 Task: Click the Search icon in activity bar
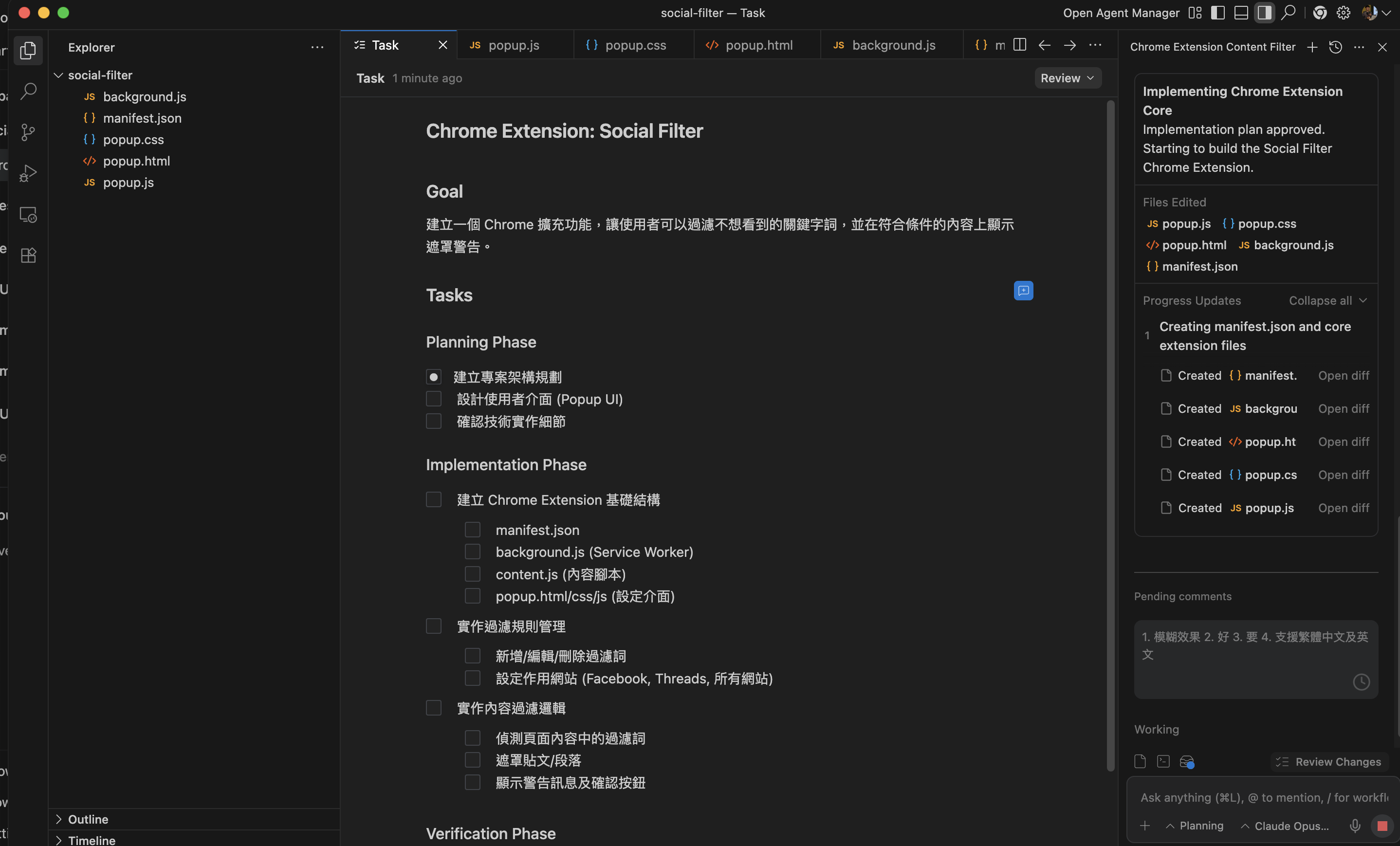click(28, 91)
